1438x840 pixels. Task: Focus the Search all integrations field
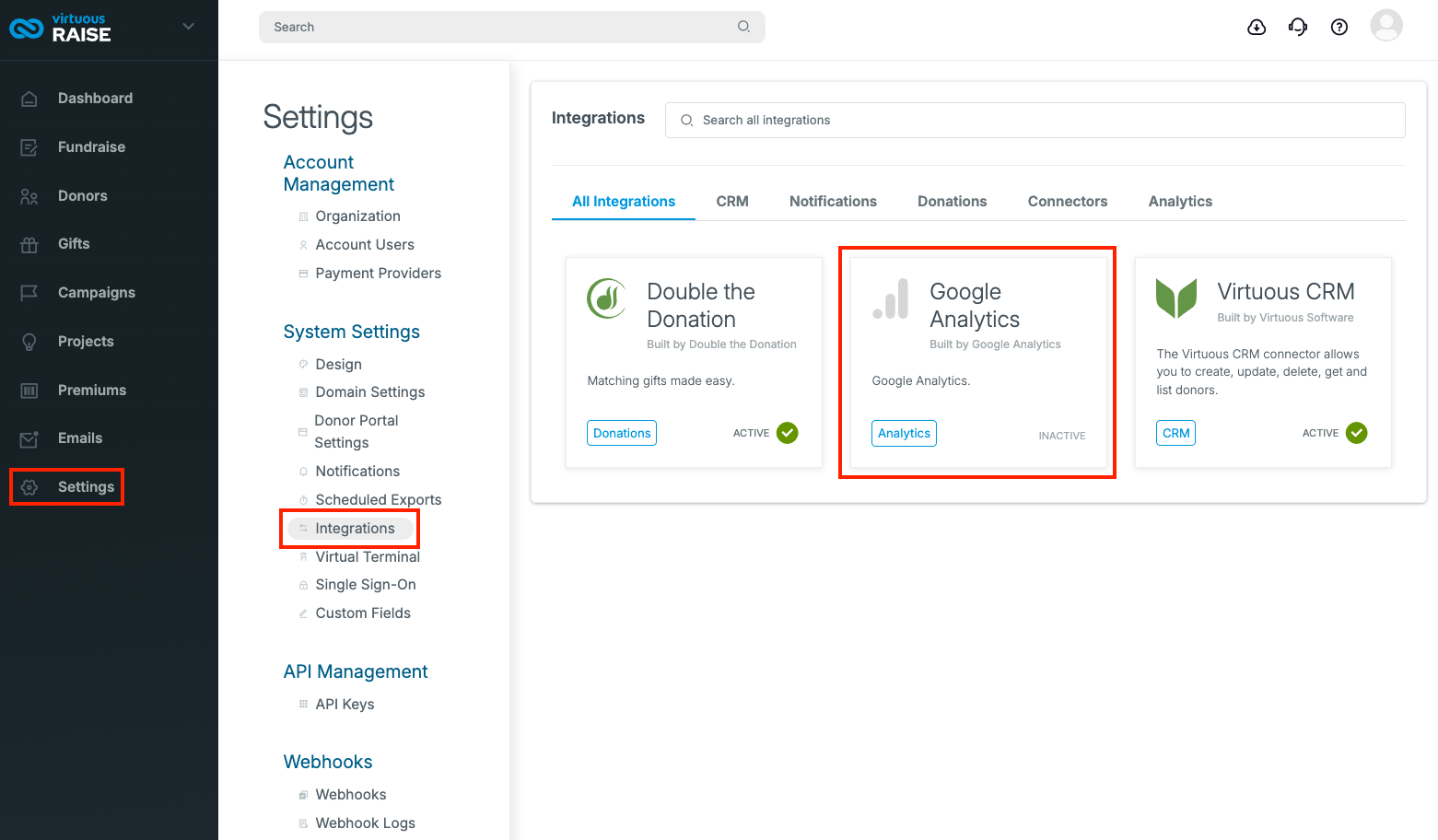[x=1035, y=121]
